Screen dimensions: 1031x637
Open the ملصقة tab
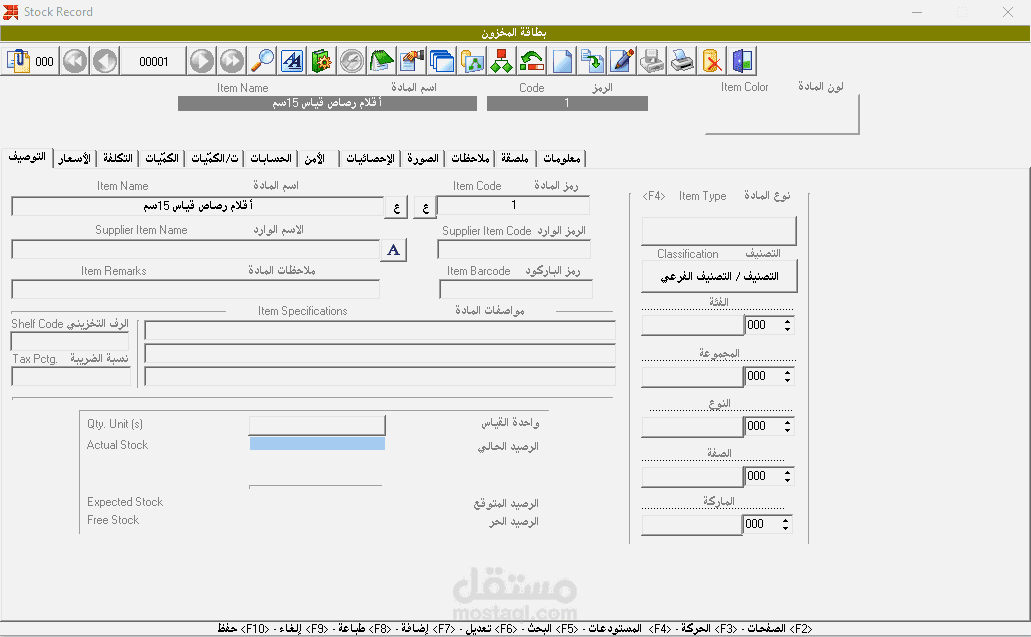click(x=515, y=158)
